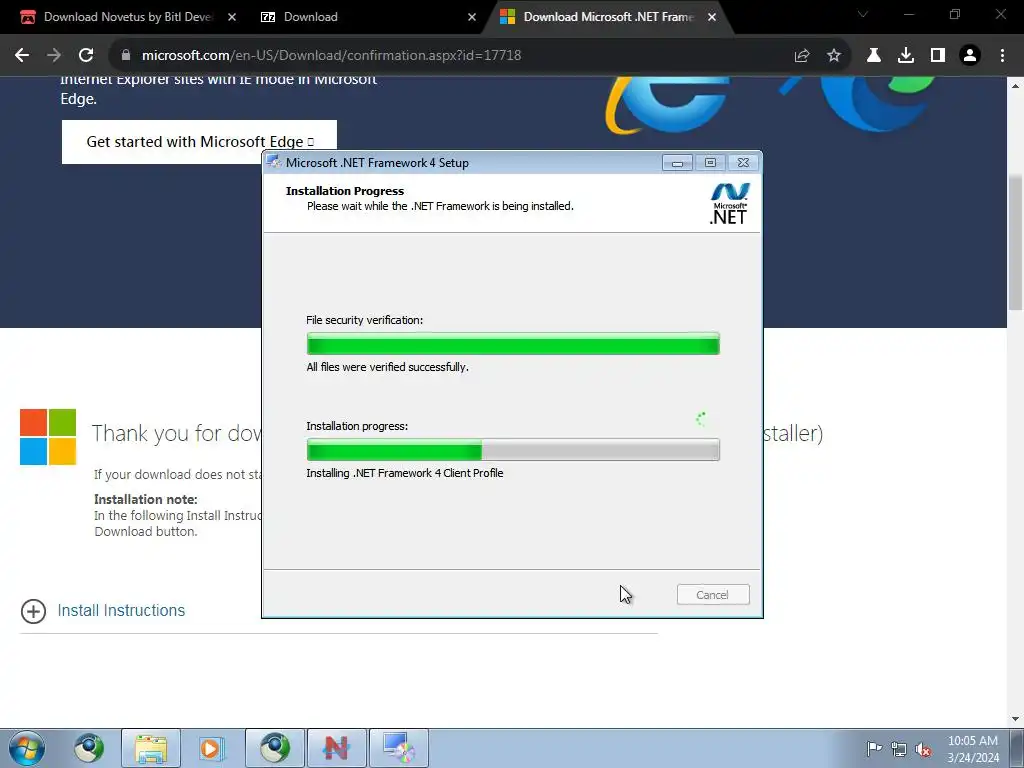Cancel the .NET Framework installation
The width and height of the screenshot is (1024, 768).
(712, 595)
